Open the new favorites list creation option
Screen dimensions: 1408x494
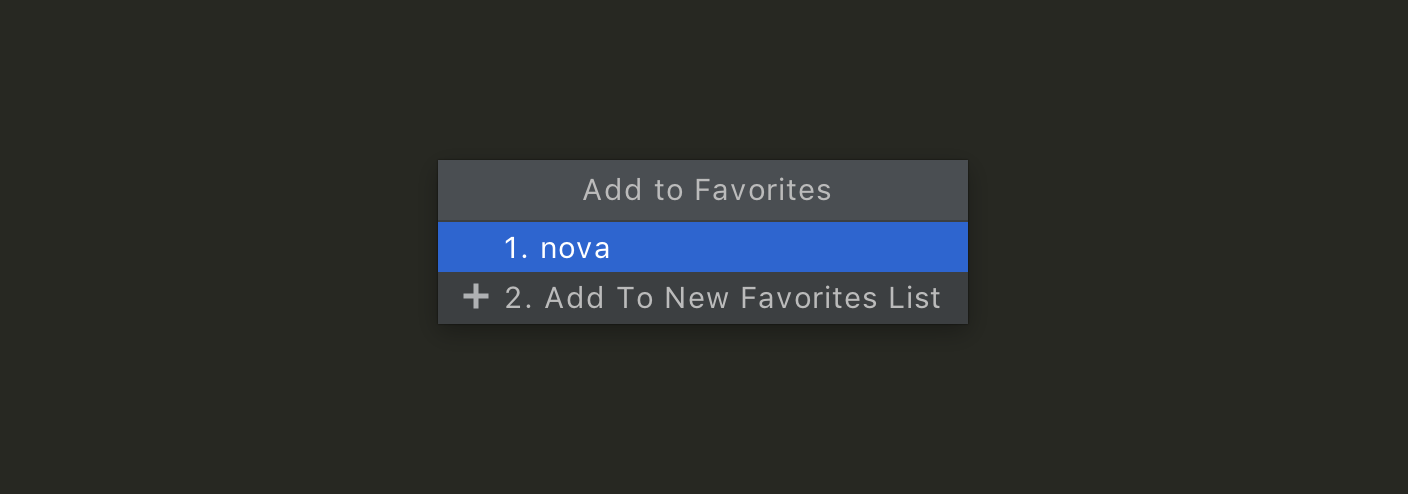[x=722, y=298]
